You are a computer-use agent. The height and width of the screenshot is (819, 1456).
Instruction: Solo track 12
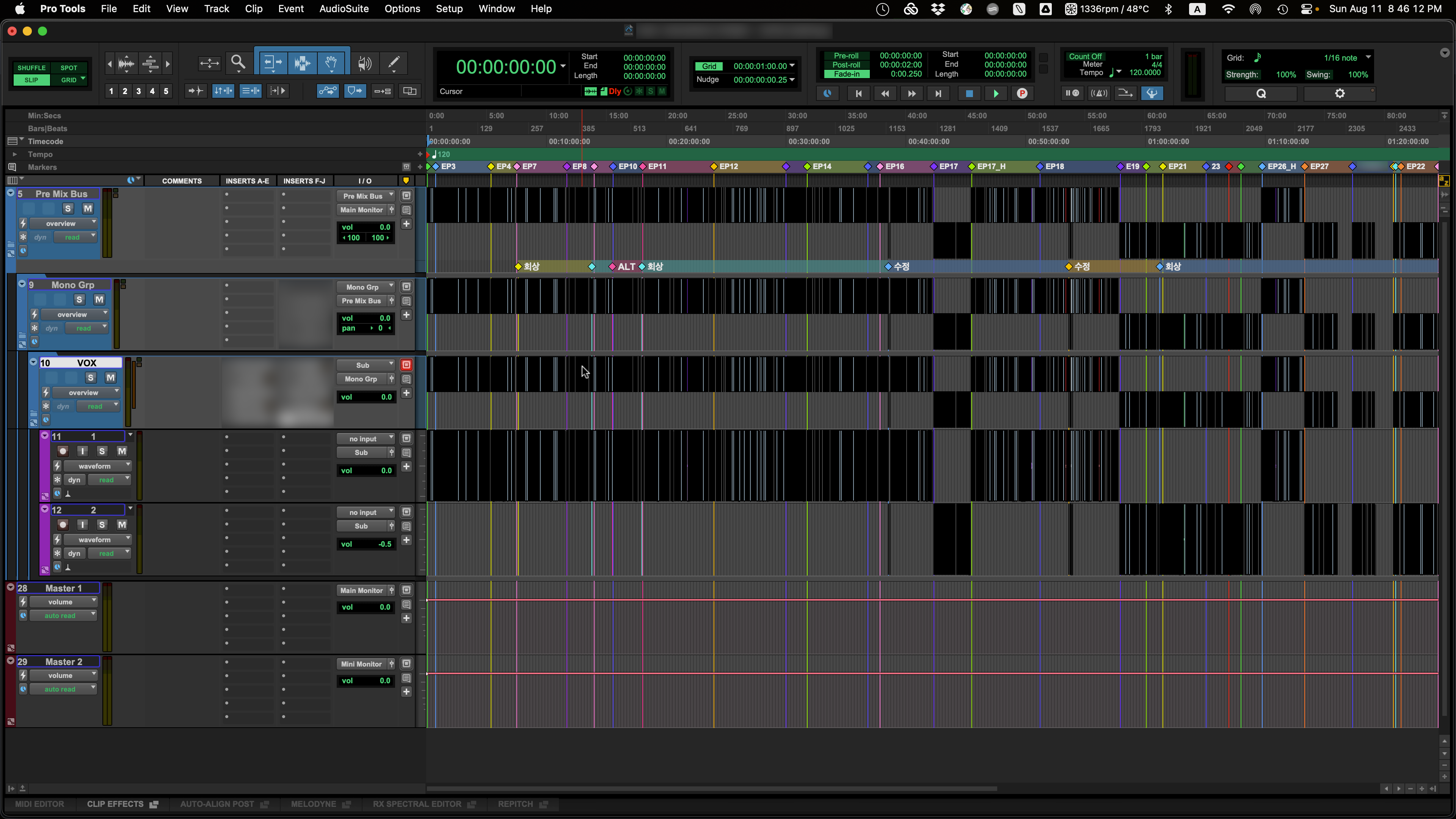coord(102,524)
